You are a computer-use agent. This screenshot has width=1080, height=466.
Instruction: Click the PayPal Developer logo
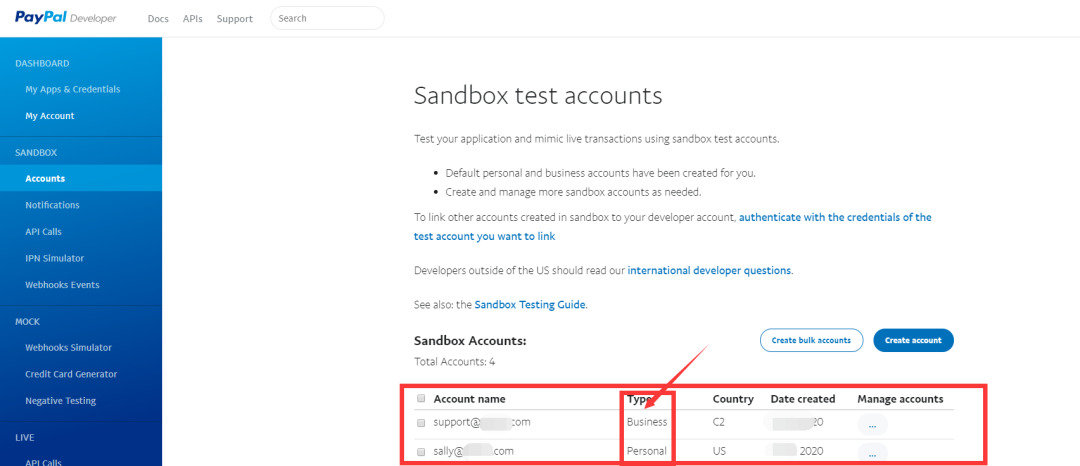[x=66, y=19]
